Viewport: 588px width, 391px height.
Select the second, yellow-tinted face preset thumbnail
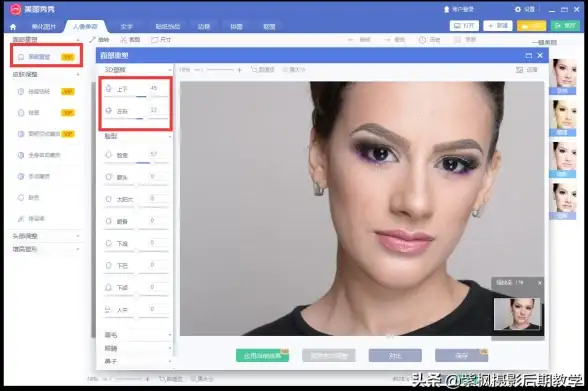(x=564, y=118)
